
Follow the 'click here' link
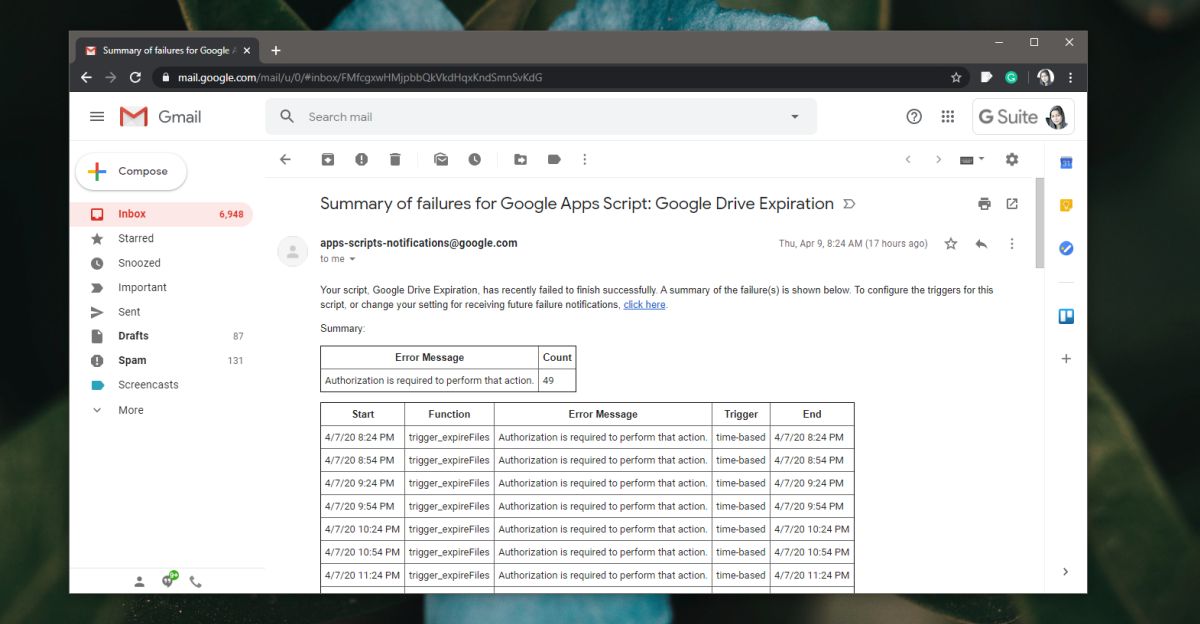point(644,305)
